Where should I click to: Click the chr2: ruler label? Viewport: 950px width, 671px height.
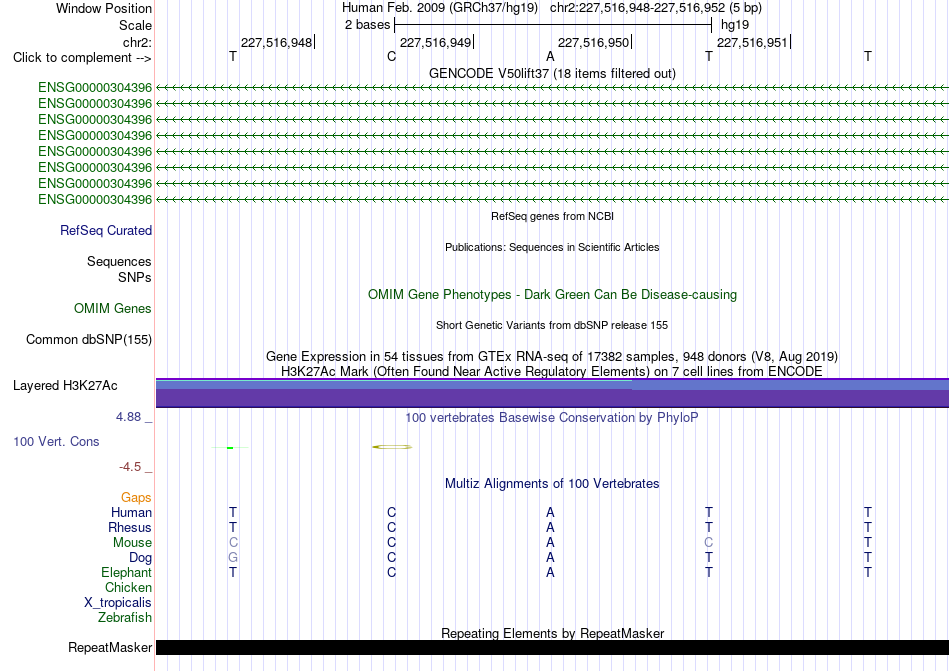pos(137,42)
